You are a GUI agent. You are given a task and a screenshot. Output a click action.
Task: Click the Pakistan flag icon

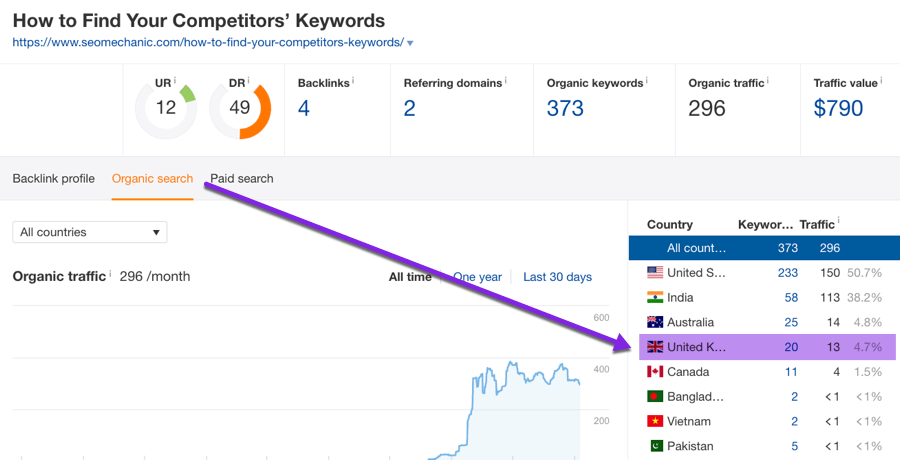pos(655,446)
